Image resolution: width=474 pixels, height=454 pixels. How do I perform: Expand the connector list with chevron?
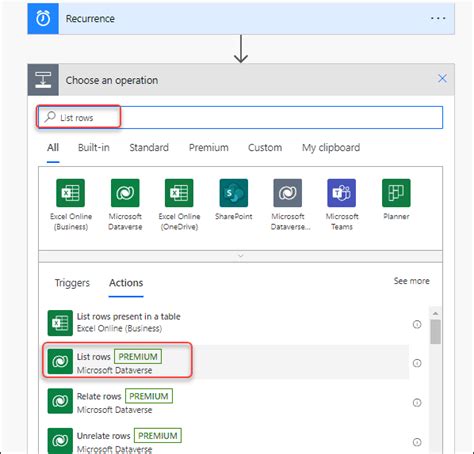(241, 256)
